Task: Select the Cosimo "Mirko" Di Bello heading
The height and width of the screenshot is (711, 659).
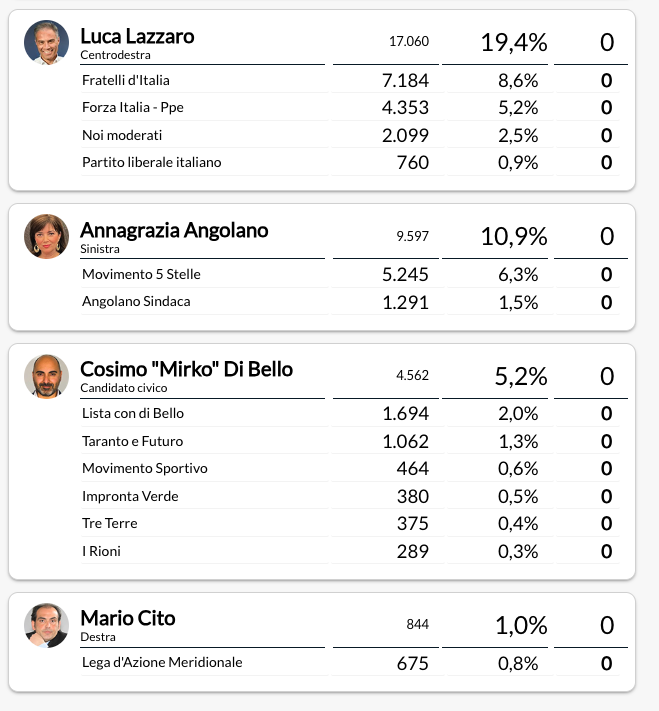Action: pos(186,370)
